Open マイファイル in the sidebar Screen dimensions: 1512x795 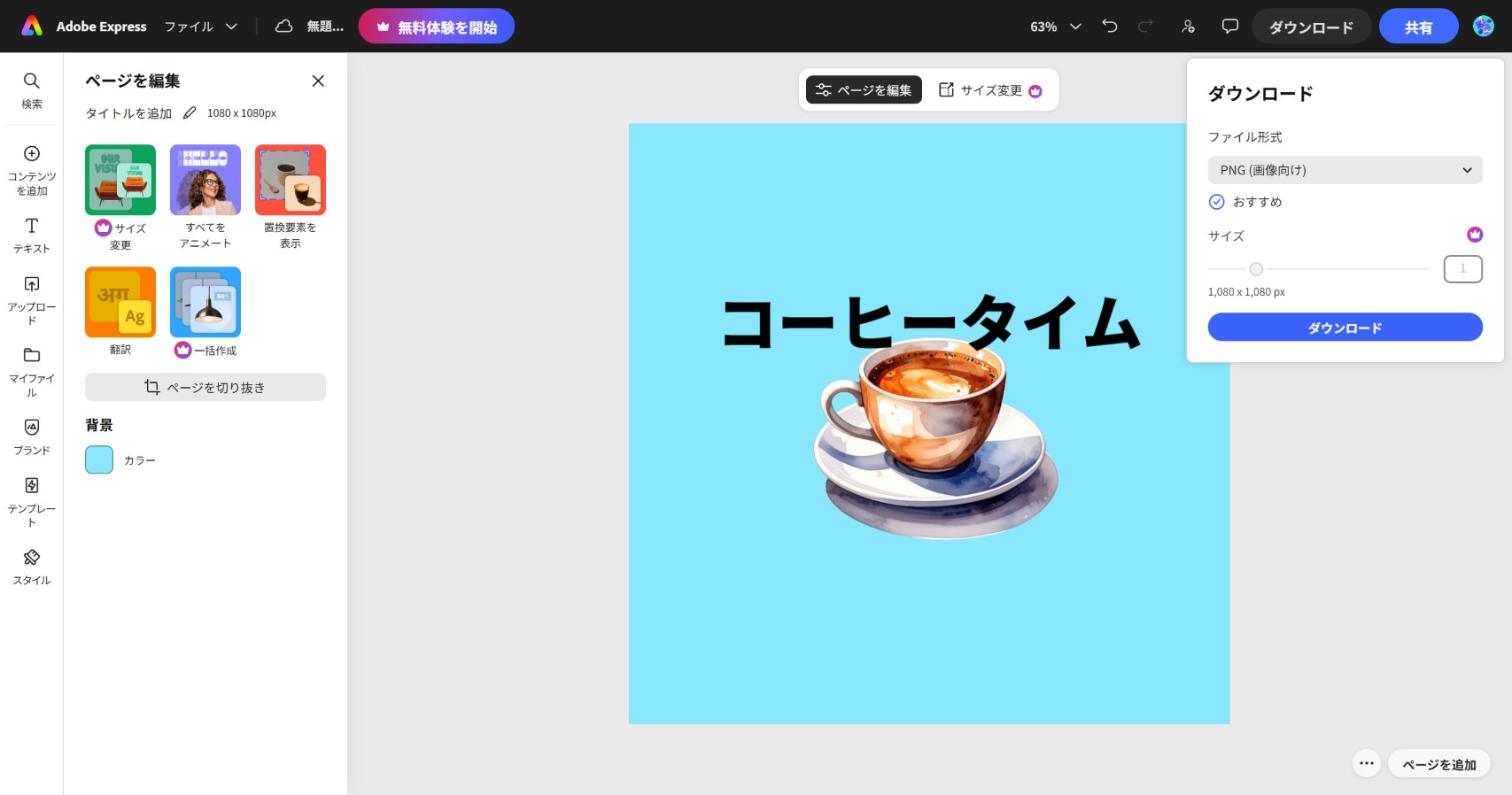(31, 372)
